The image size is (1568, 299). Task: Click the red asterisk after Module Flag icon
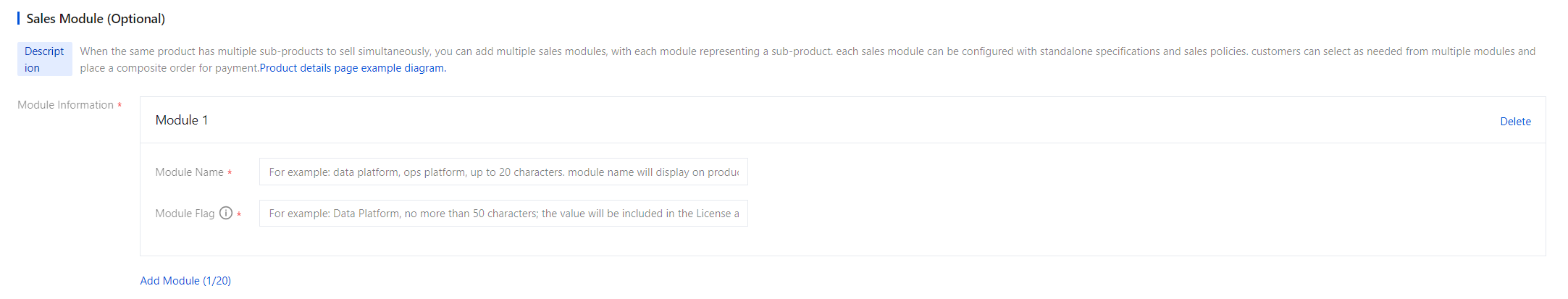coord(239,214)
